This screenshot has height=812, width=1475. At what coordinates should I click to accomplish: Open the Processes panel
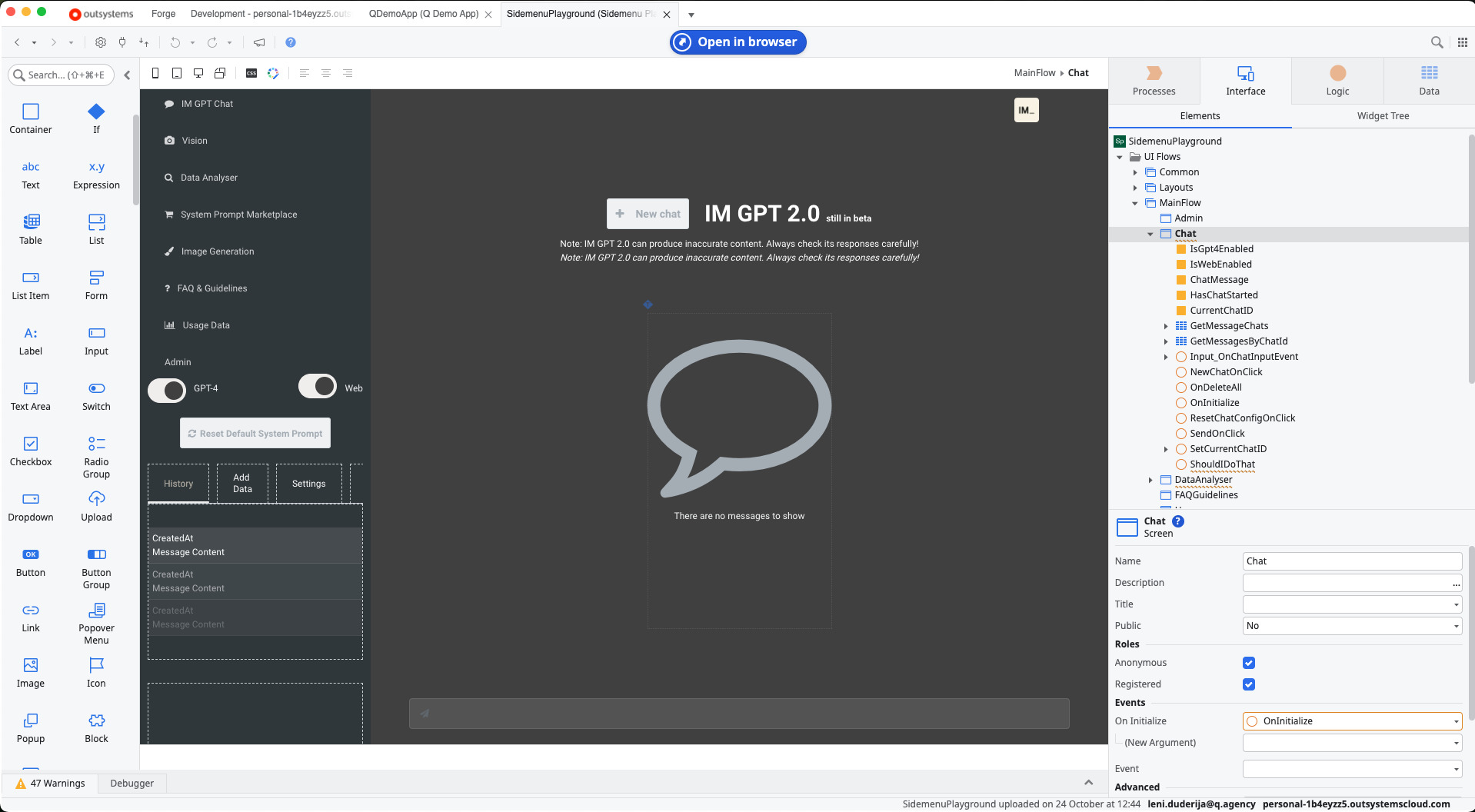point(1153,80)
